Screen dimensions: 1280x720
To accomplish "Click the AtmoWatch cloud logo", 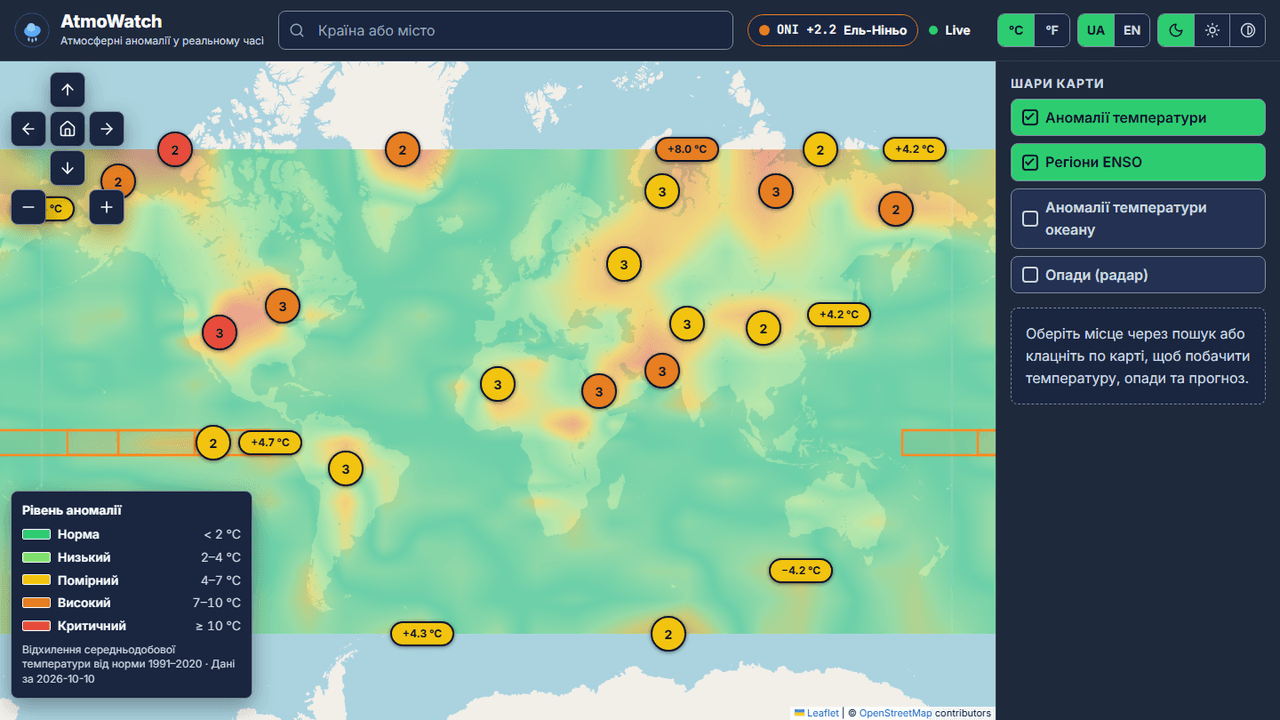I will pos(32,30).
